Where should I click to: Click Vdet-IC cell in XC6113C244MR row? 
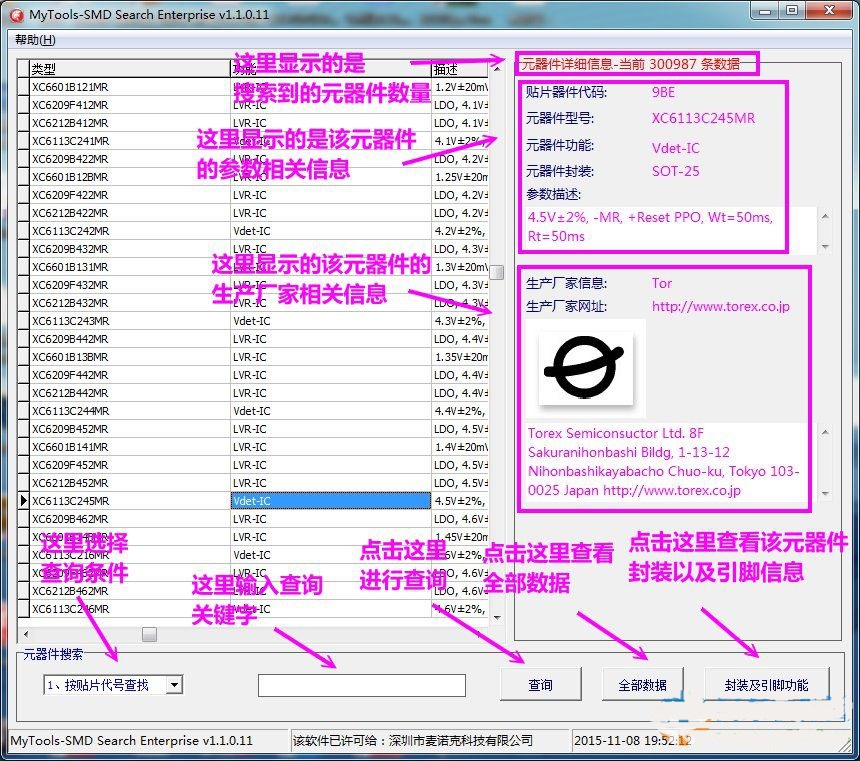(x=331, y=411)
